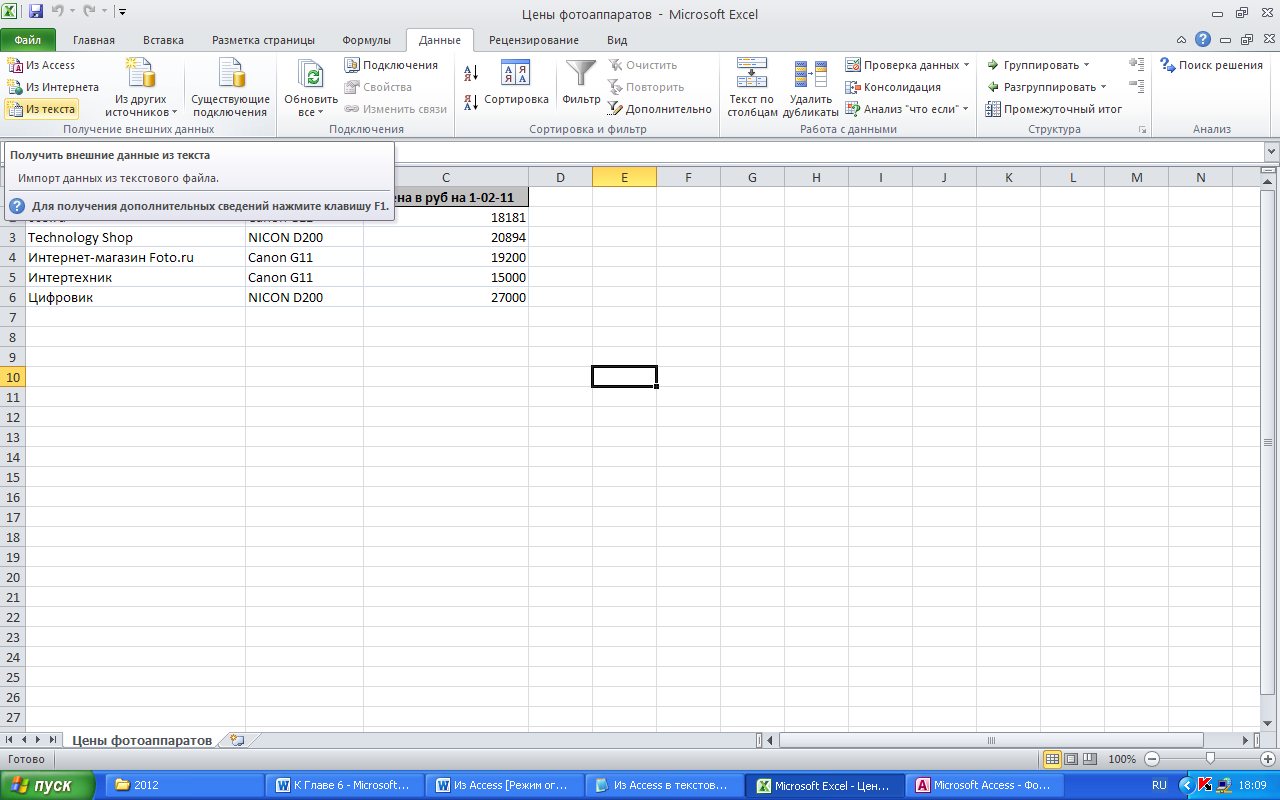Sort descending Я to A
The height and width of the screenshot is (800, 1280).
[x=472, y=103]
